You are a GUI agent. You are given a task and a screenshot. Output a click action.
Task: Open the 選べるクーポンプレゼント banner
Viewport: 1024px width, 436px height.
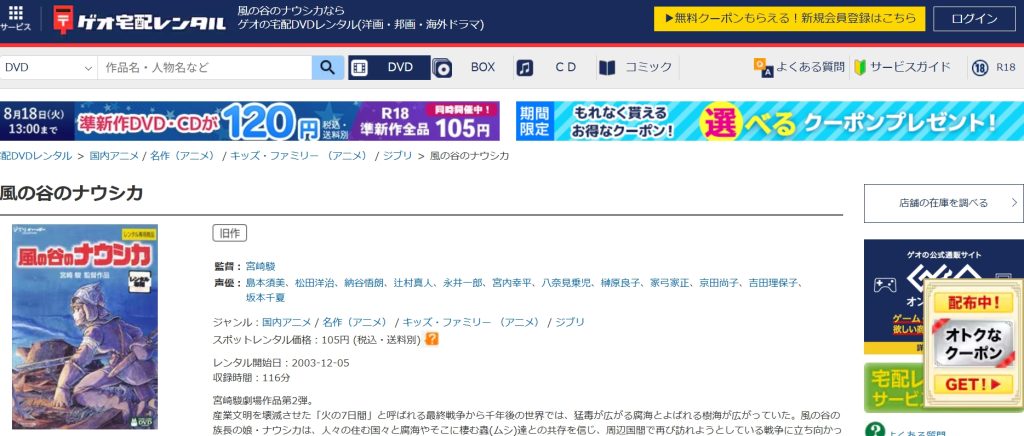(770, 121)
